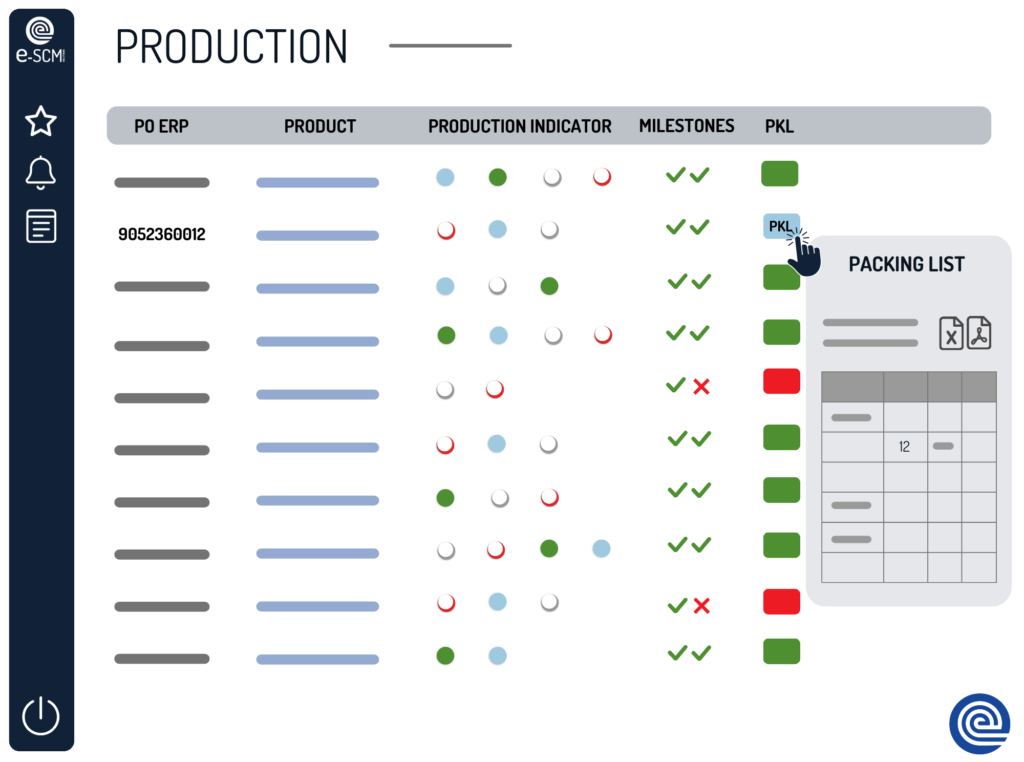Screen dimensions: 1024x762
Task: Open the document list icon in sidebar
Action: tap(40, 226)
